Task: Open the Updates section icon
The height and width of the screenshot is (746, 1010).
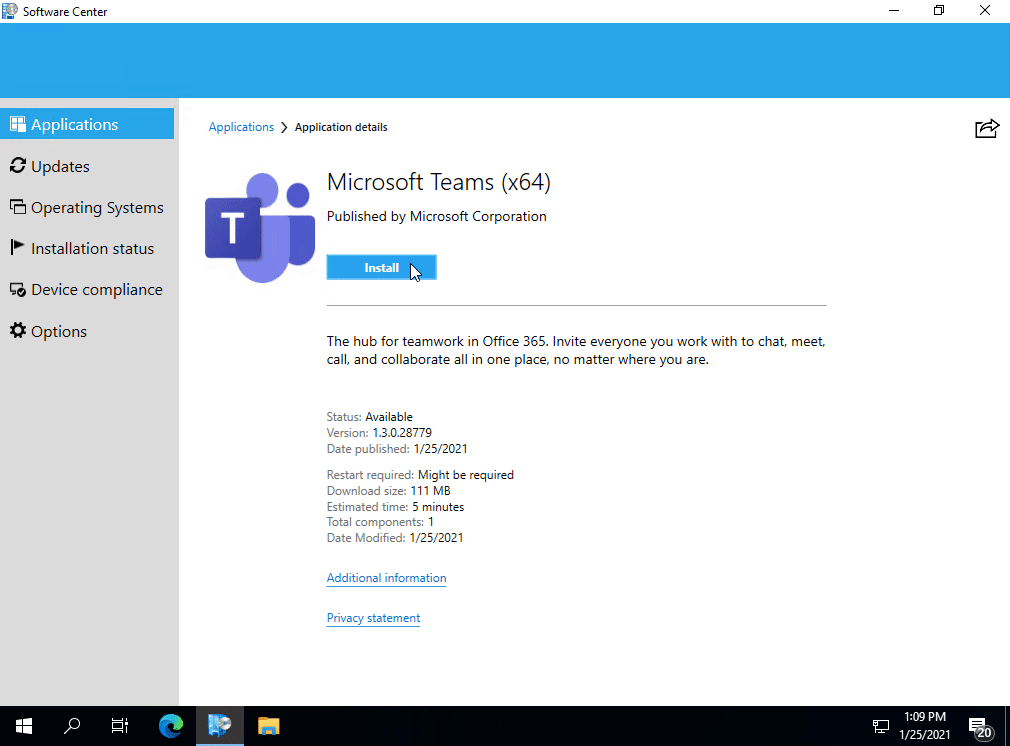Action: coord(17,166)
